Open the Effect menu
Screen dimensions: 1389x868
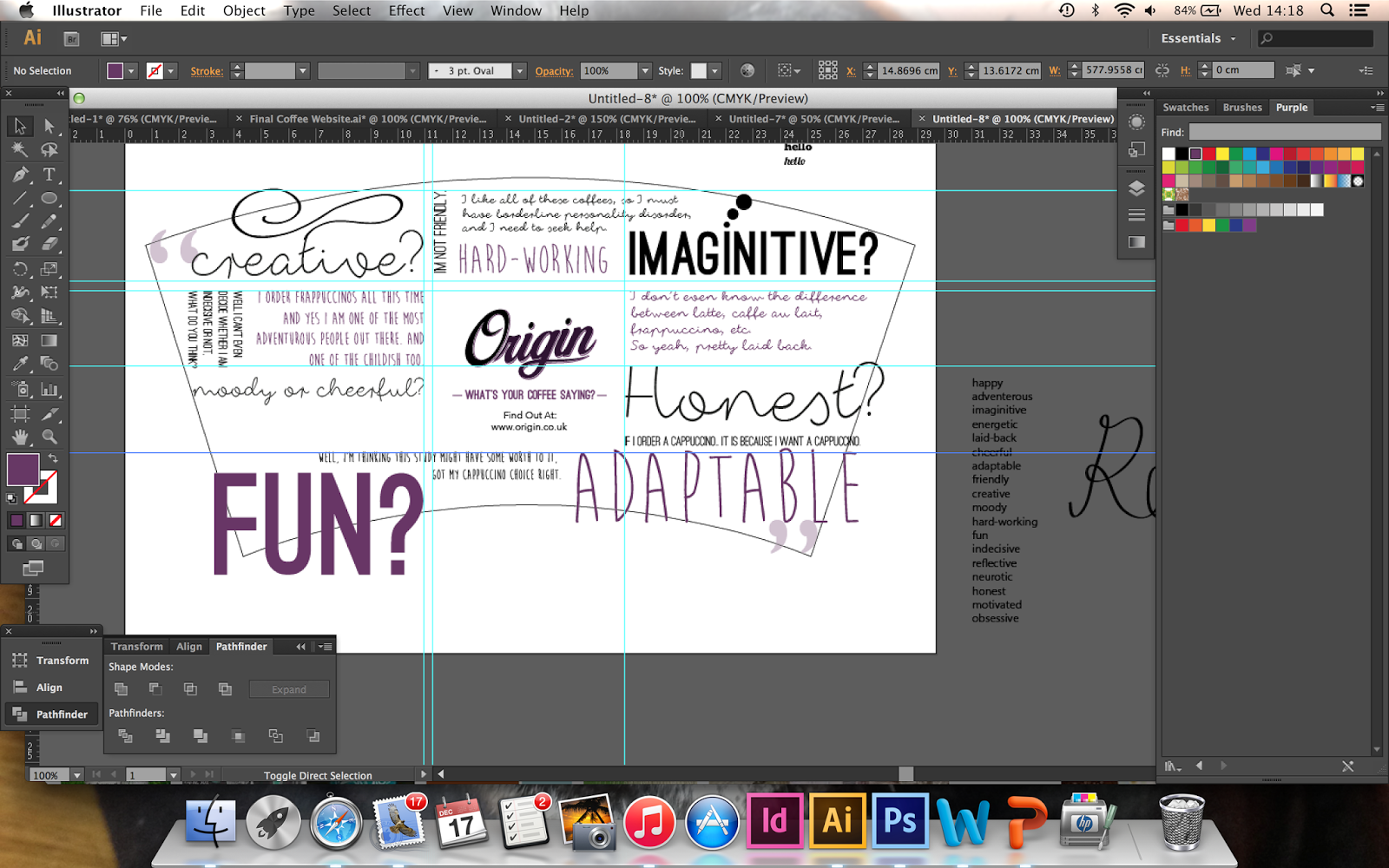(x=406, y=10)
